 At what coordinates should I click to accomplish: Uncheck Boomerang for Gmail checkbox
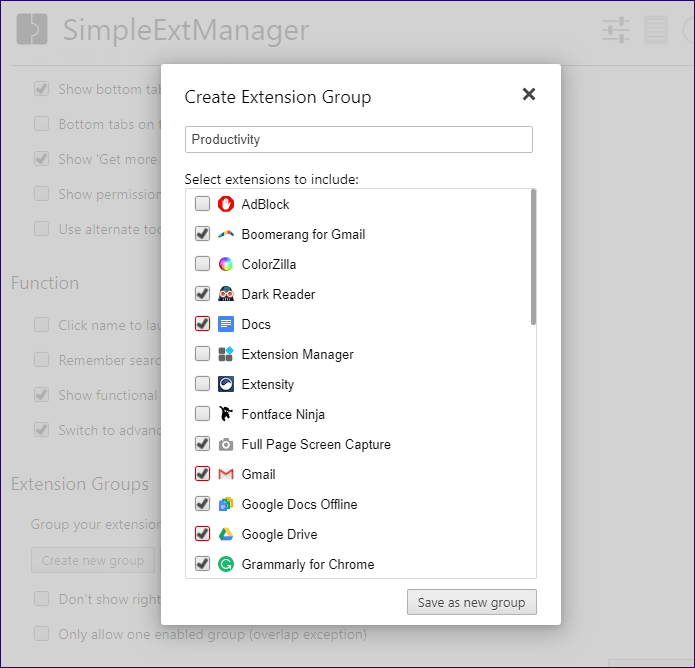coord(203,234)
